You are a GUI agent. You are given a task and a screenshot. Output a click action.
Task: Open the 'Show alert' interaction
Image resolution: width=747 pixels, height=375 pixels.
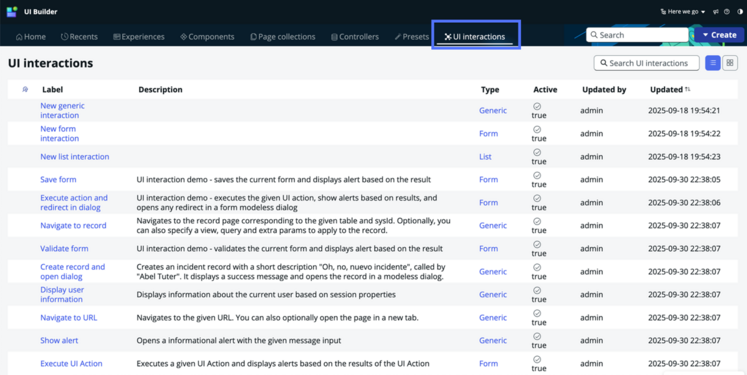point(59,340)
